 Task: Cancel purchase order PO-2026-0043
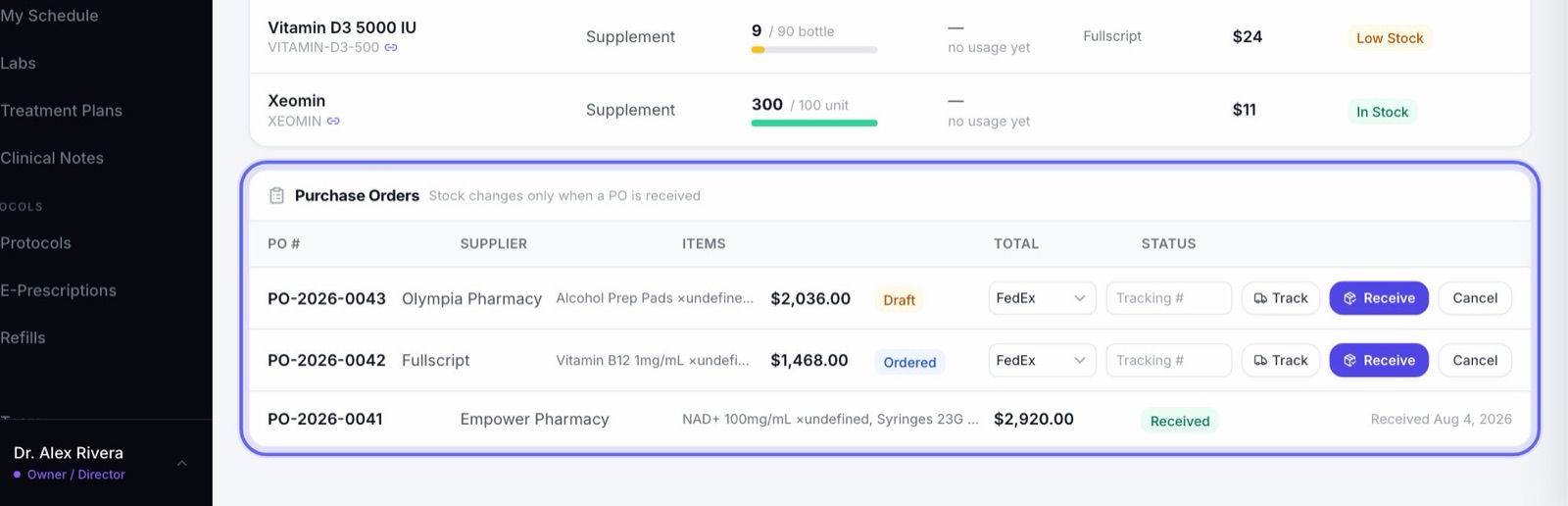(x=1475, y=298)
